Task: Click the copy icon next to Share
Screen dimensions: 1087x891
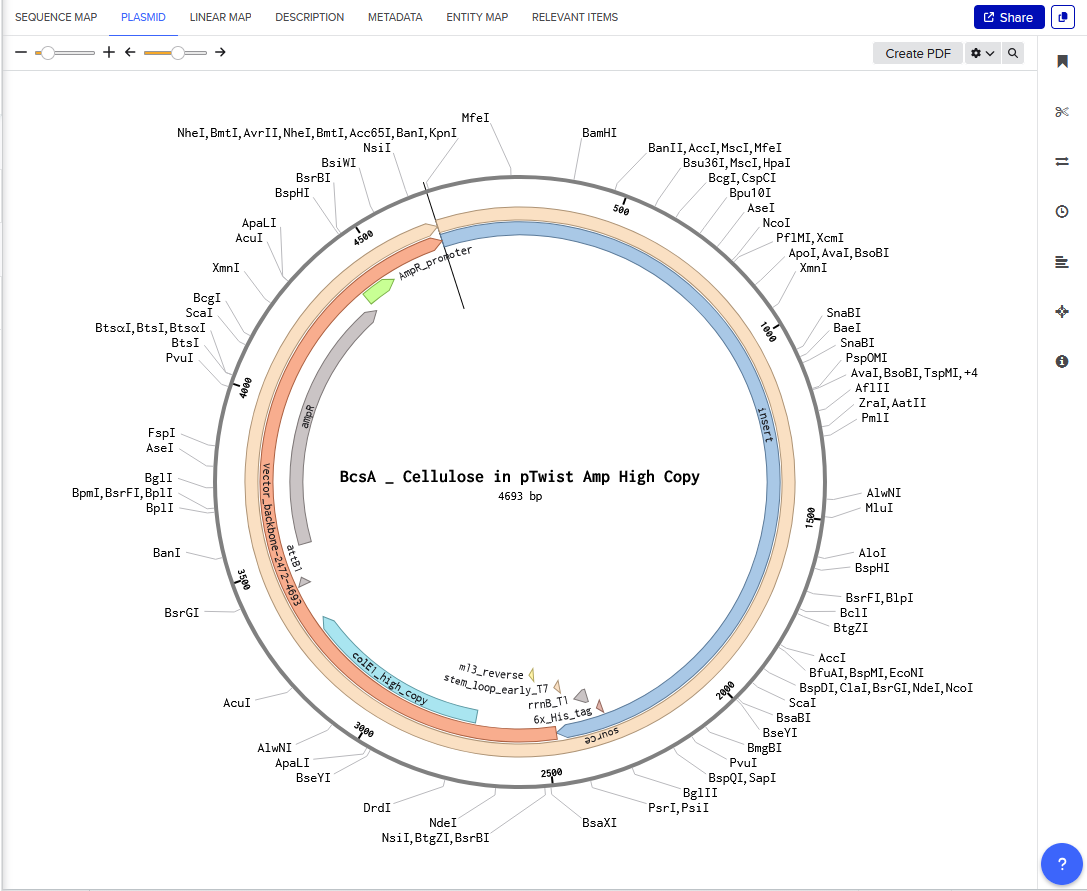Action: (x=1062, y=17)
